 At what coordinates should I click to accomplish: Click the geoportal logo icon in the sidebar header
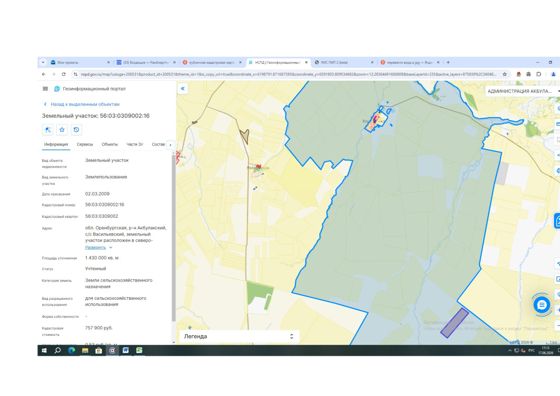click(x=57, y=89)
